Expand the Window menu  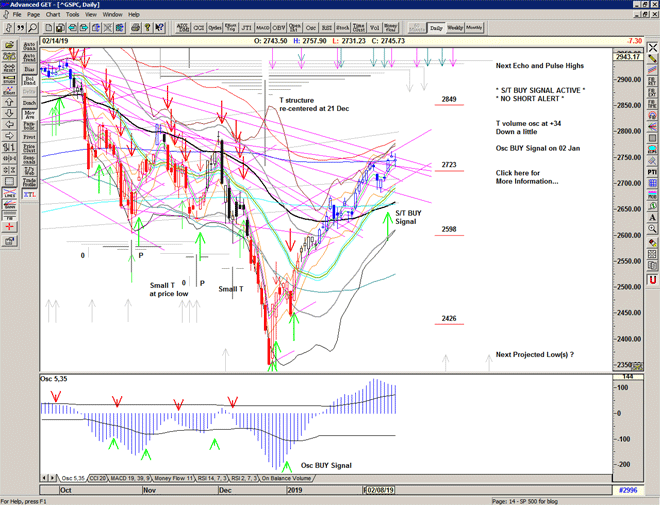(x=112, y=15)
